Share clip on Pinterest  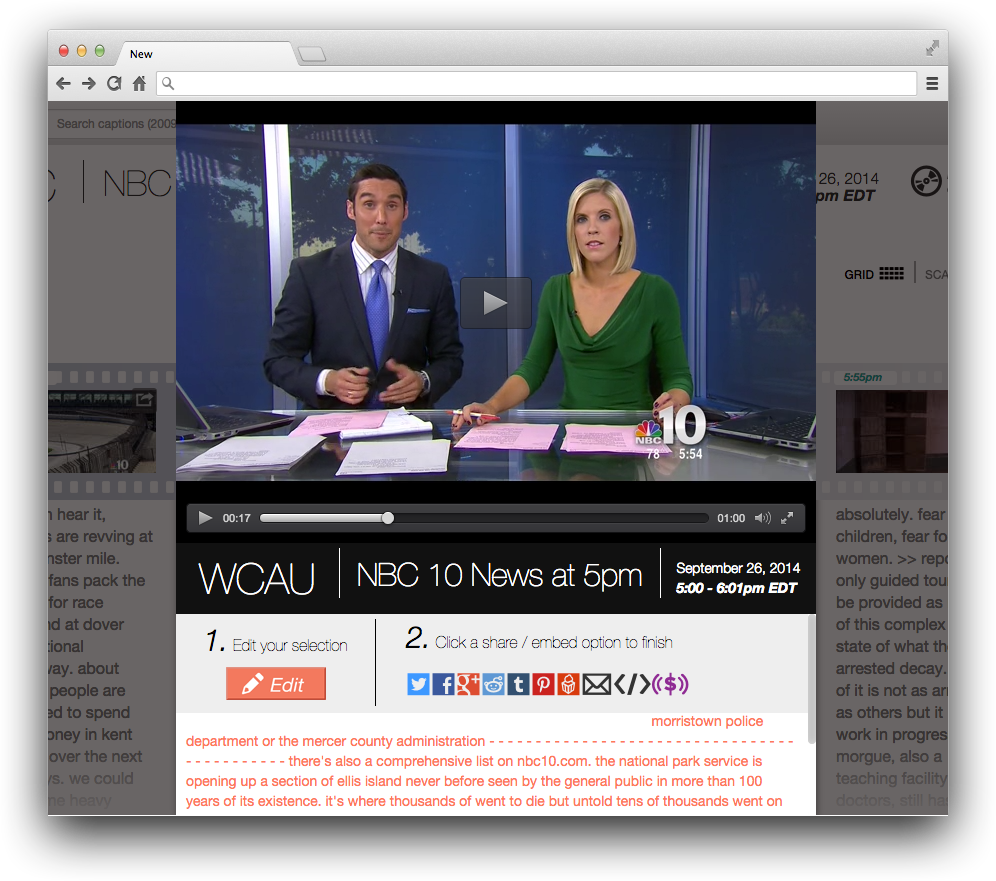pos(543,684)
